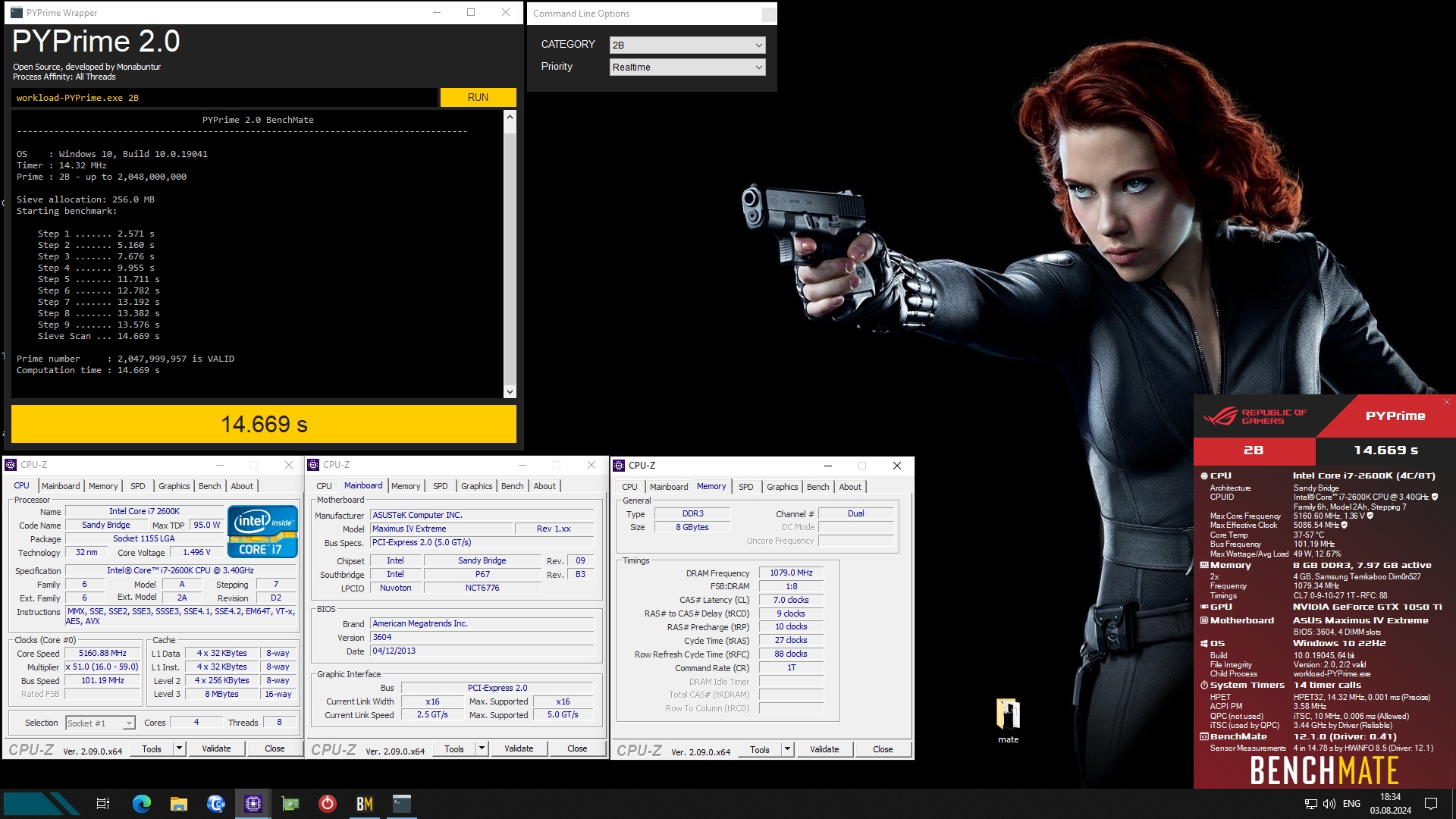Click the Intel Core i7 logo in CPU-Z
1456x819 pixels.
[262, 531]
